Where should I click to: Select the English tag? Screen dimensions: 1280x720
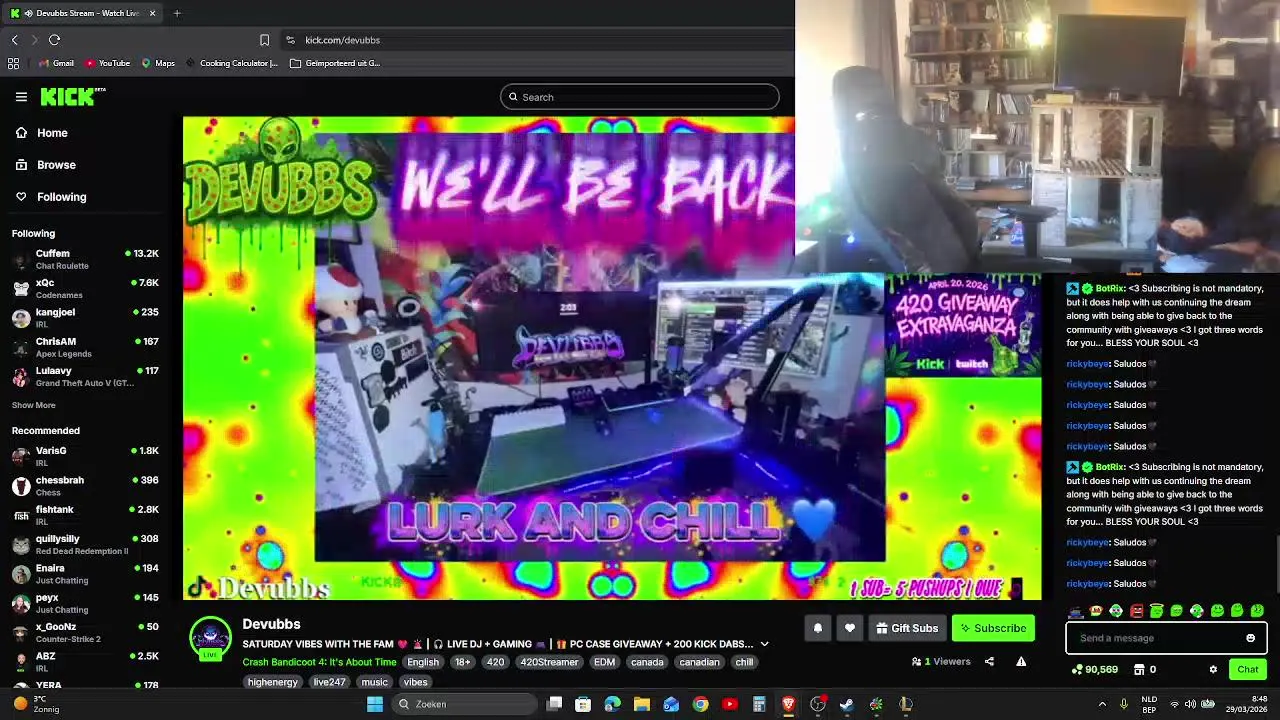422,662
